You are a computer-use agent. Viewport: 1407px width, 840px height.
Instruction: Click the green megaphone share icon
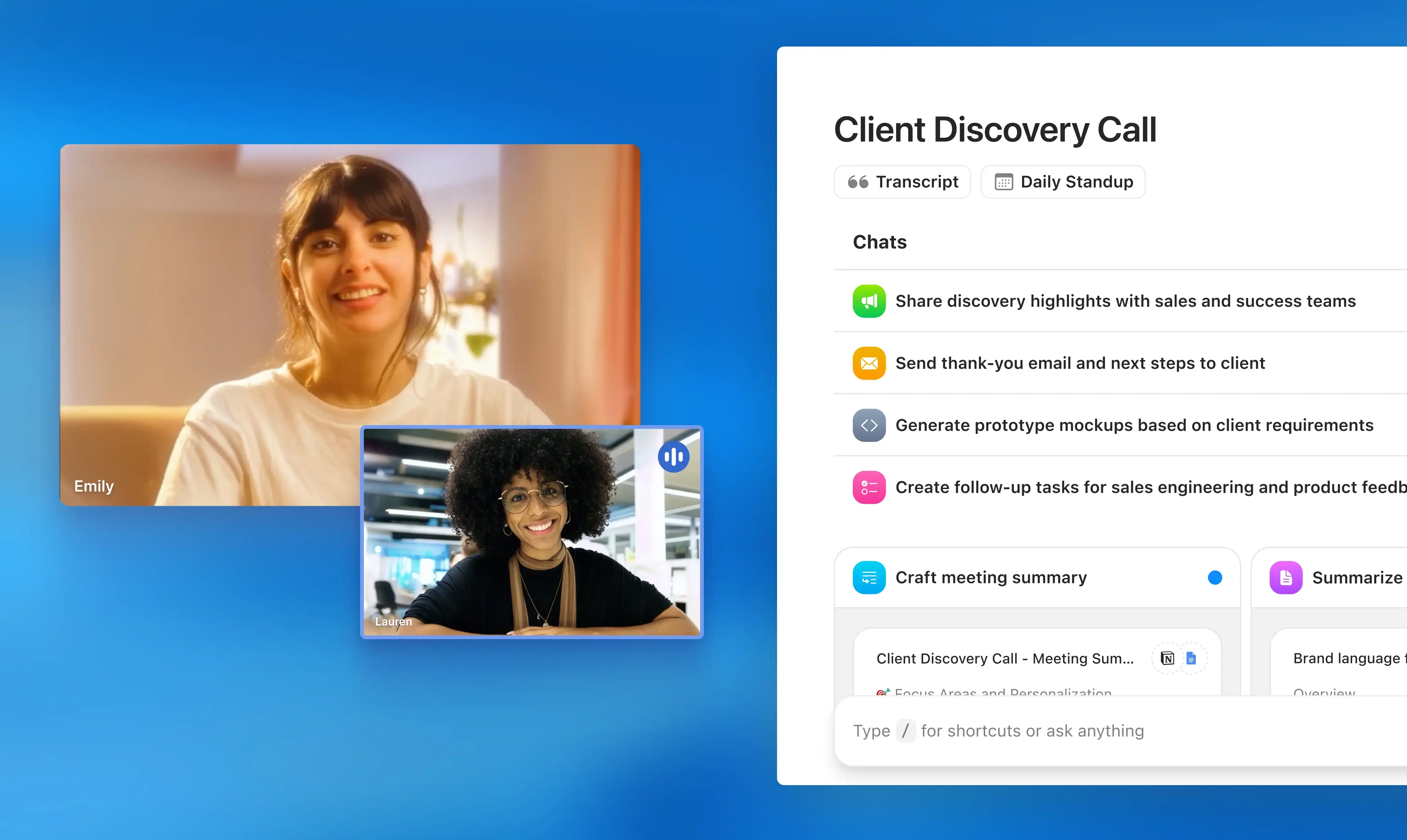pos(869,301)
